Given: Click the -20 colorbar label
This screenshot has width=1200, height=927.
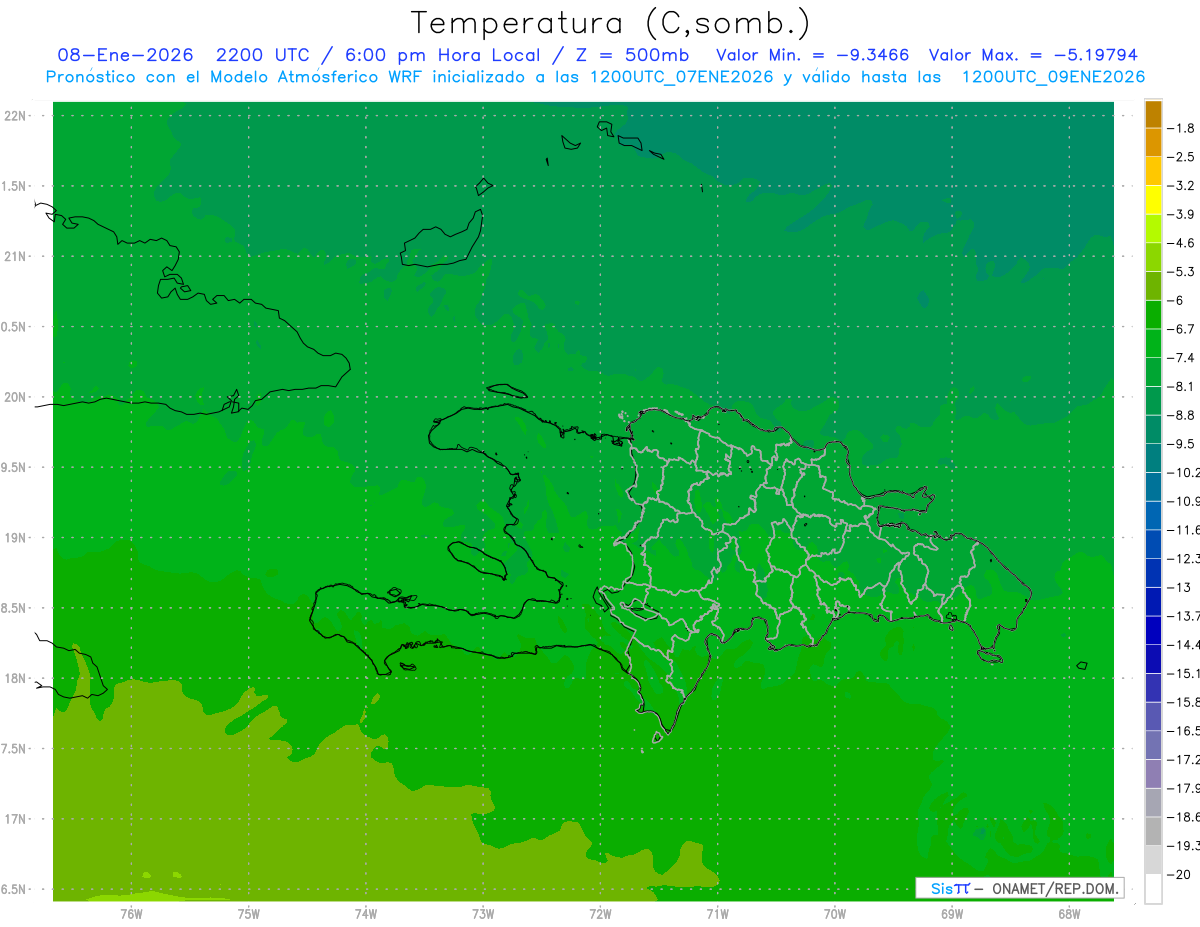Looking at the screenshot, I should pos(1179,874).
